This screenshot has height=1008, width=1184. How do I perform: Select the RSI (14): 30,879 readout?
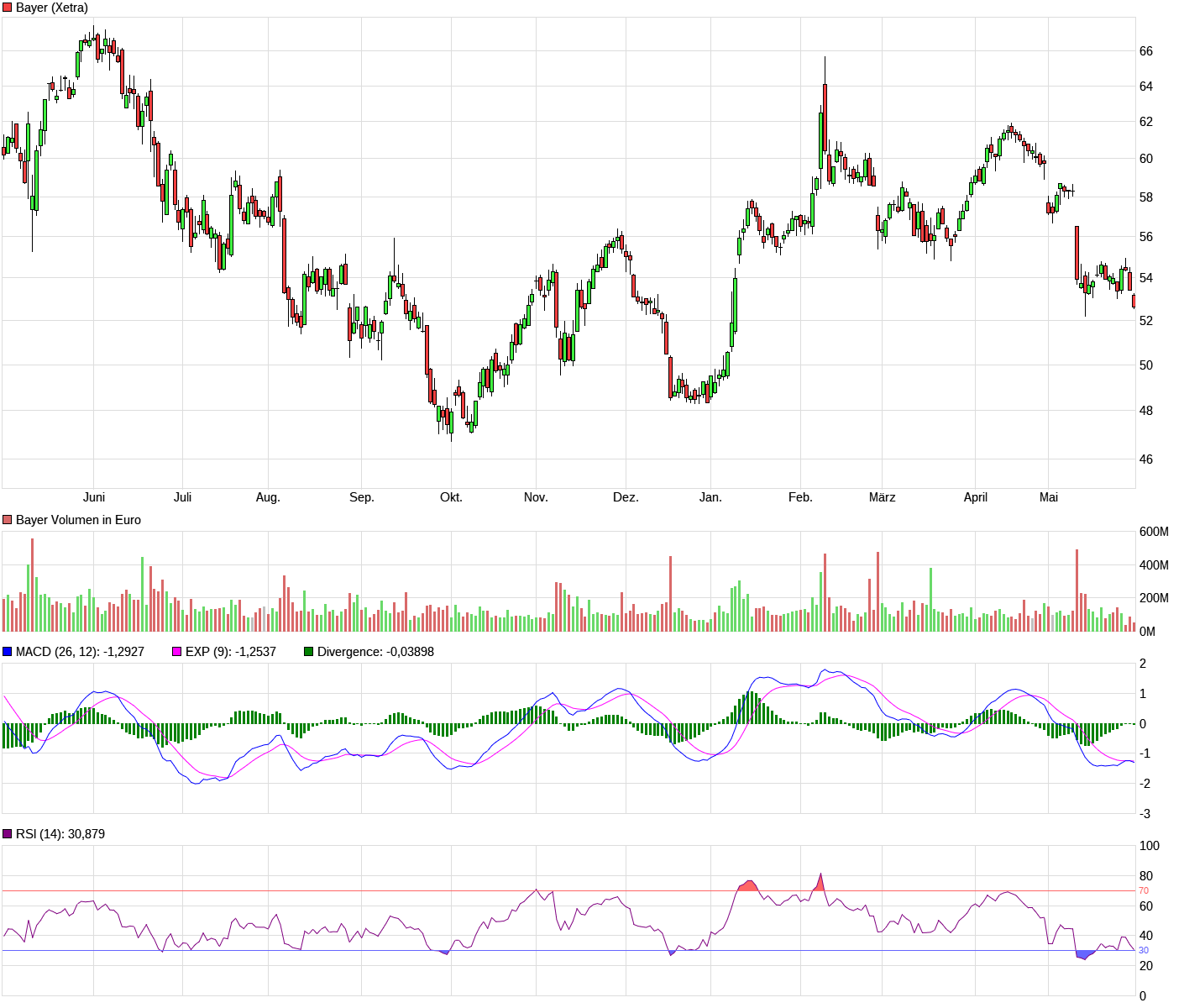(60, 834)
